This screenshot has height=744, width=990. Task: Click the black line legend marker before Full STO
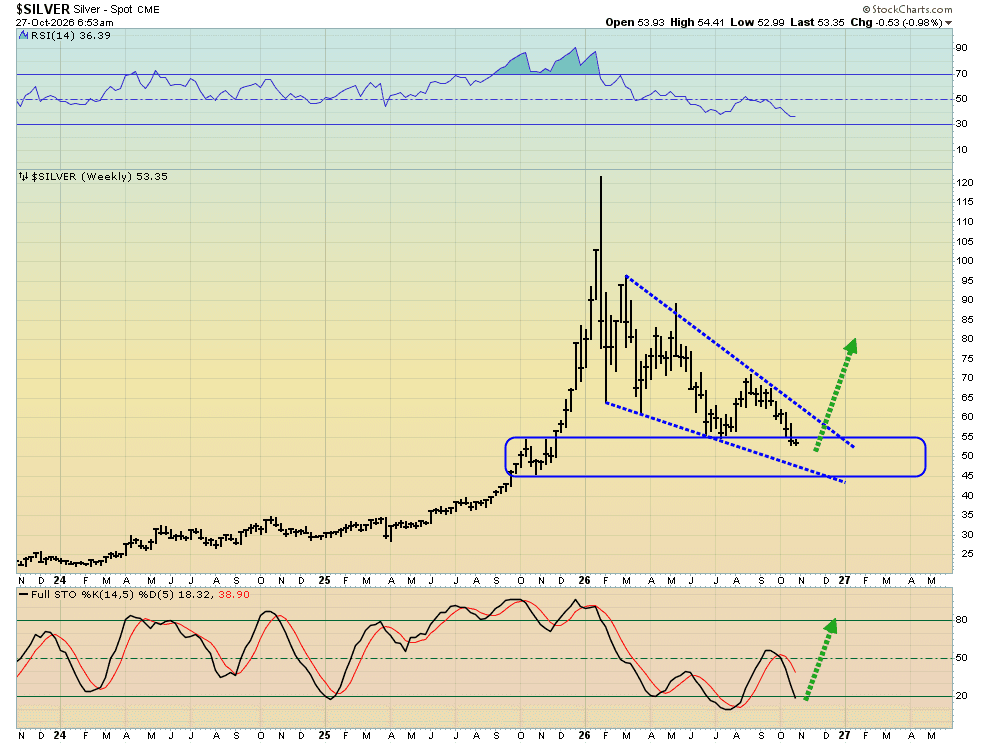tap(23, 594)
